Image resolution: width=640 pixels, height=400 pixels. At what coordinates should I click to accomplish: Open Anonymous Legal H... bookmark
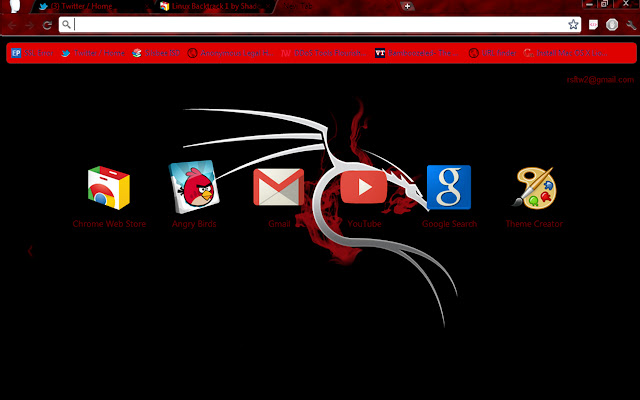click(231, 53)
